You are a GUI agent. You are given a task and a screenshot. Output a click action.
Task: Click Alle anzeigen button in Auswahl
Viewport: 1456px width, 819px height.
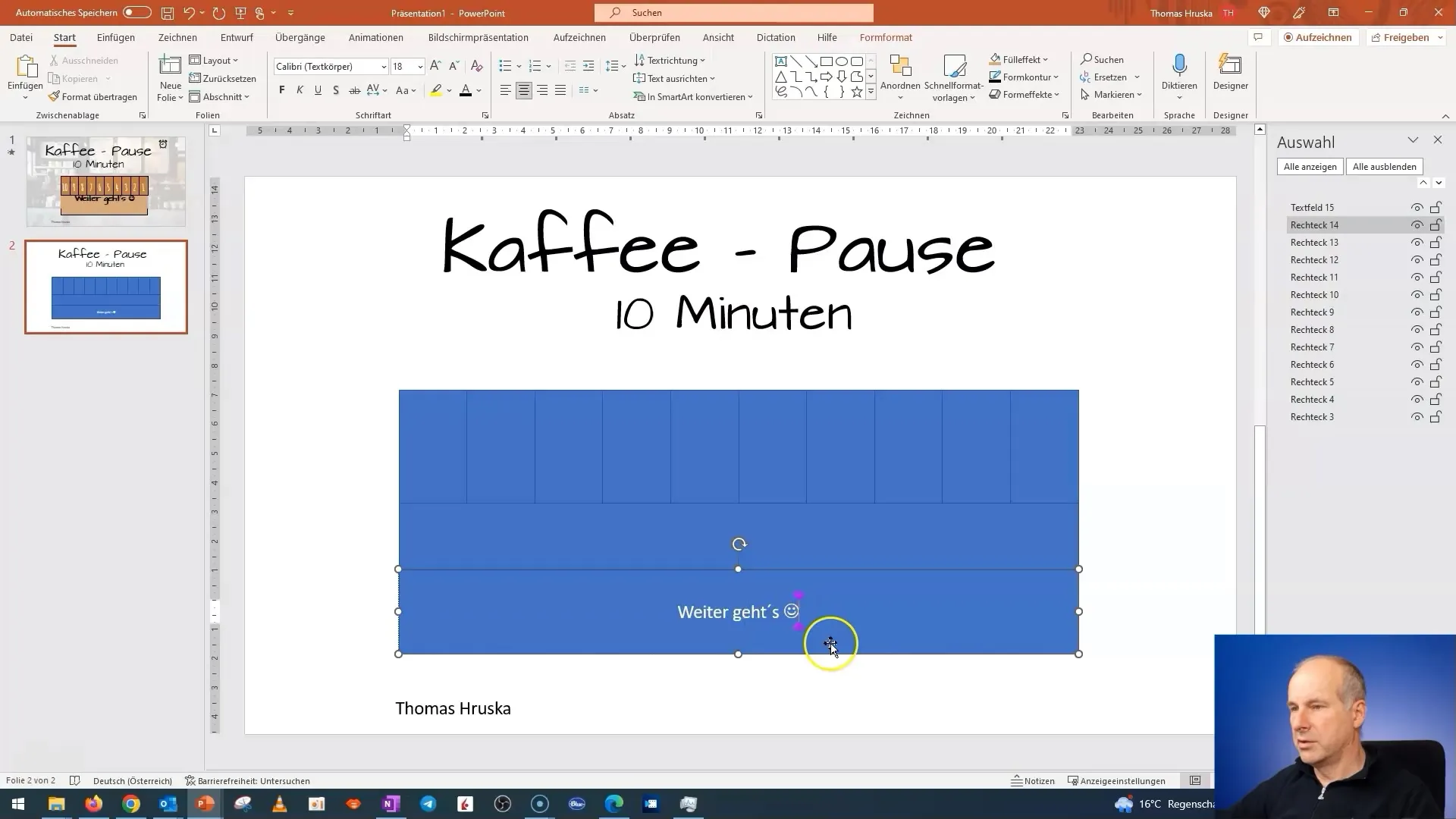tap(1309, 166)
